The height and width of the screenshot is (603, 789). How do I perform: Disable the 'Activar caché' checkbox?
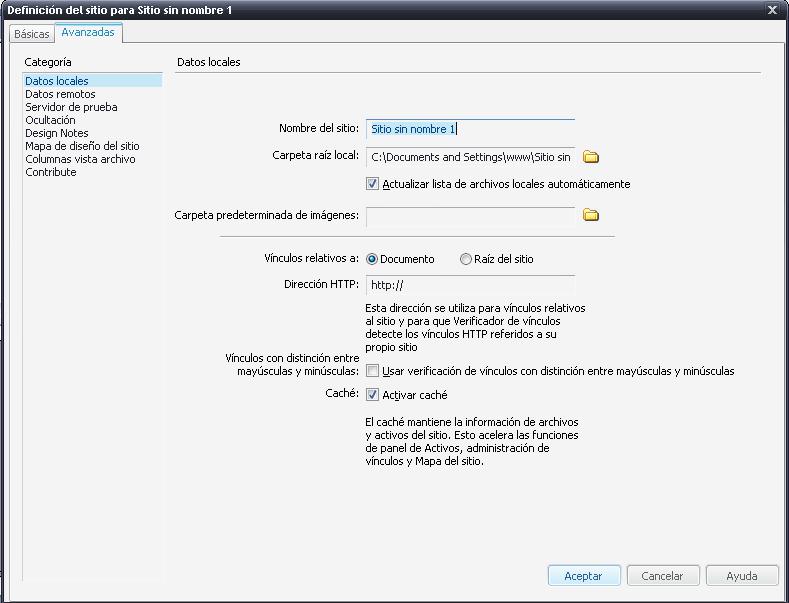click(x=373, y=395)
